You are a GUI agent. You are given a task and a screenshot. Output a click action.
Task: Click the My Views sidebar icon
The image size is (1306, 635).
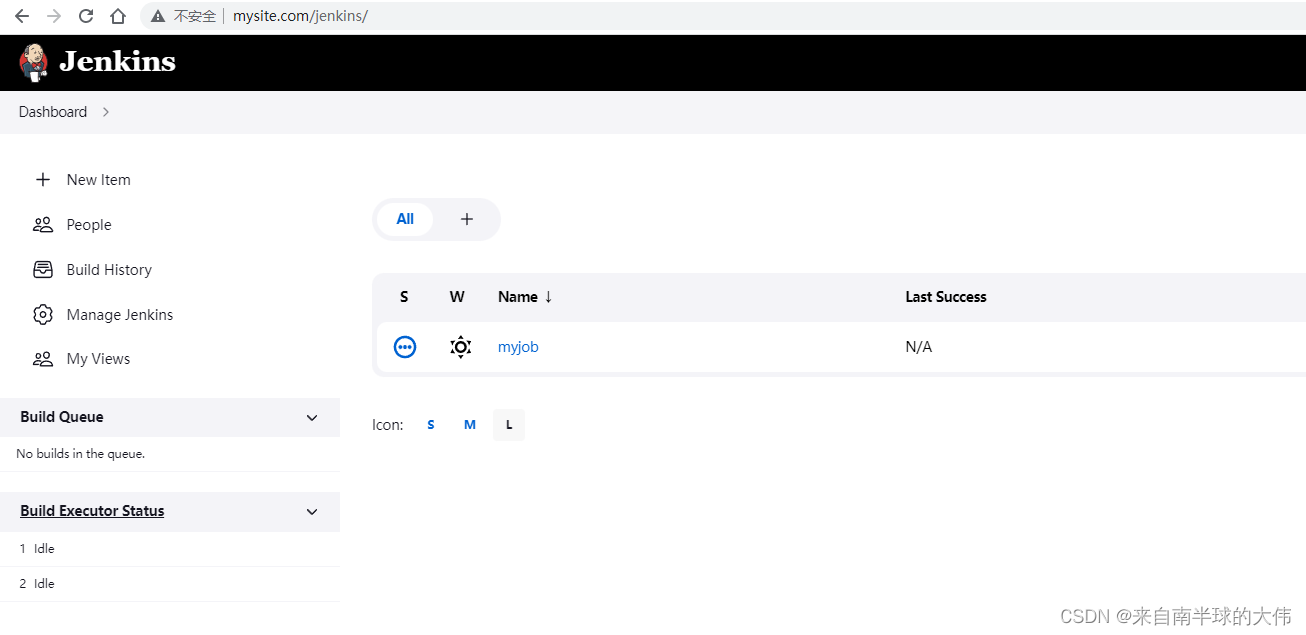43,359
